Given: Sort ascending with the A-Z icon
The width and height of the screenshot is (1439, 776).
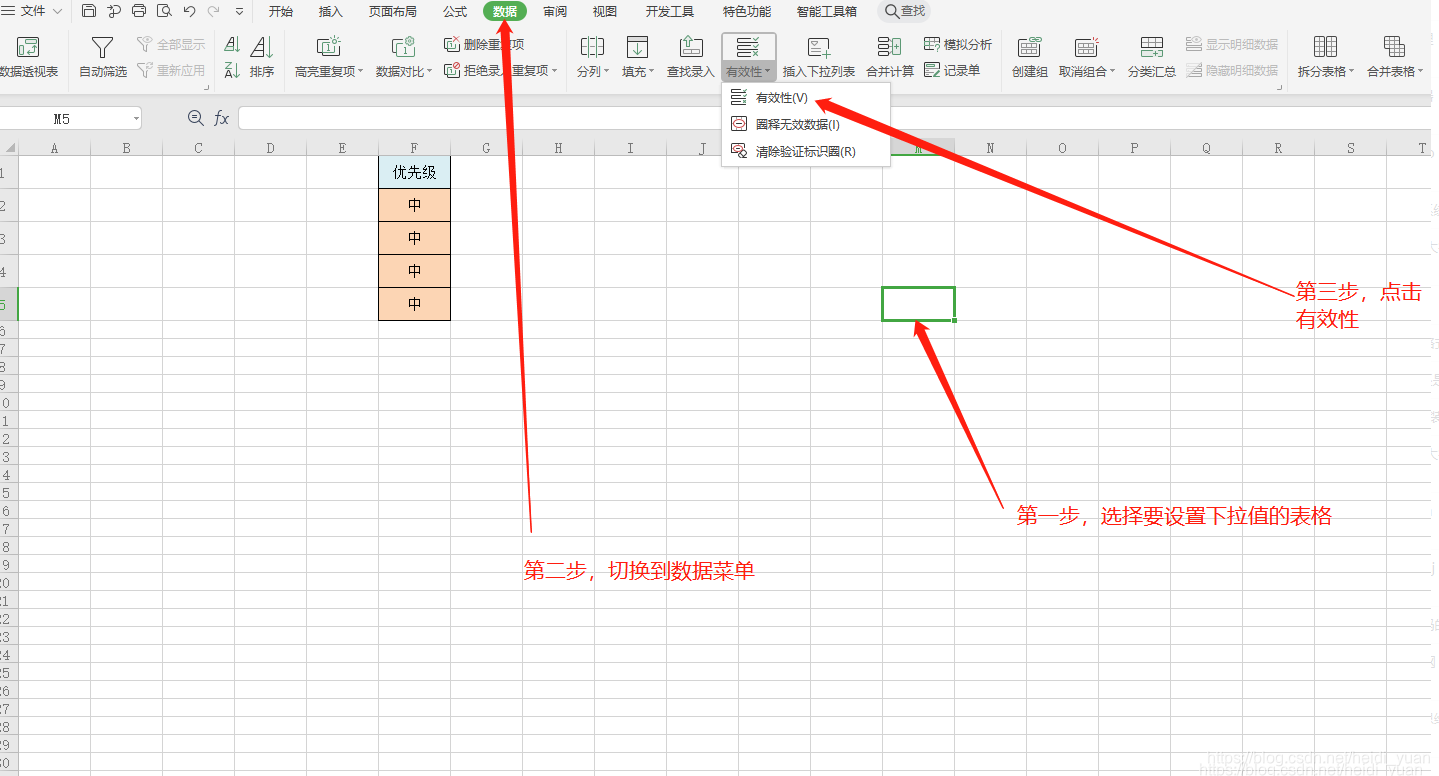Looking at the screenshot, I should coord(232,45).
